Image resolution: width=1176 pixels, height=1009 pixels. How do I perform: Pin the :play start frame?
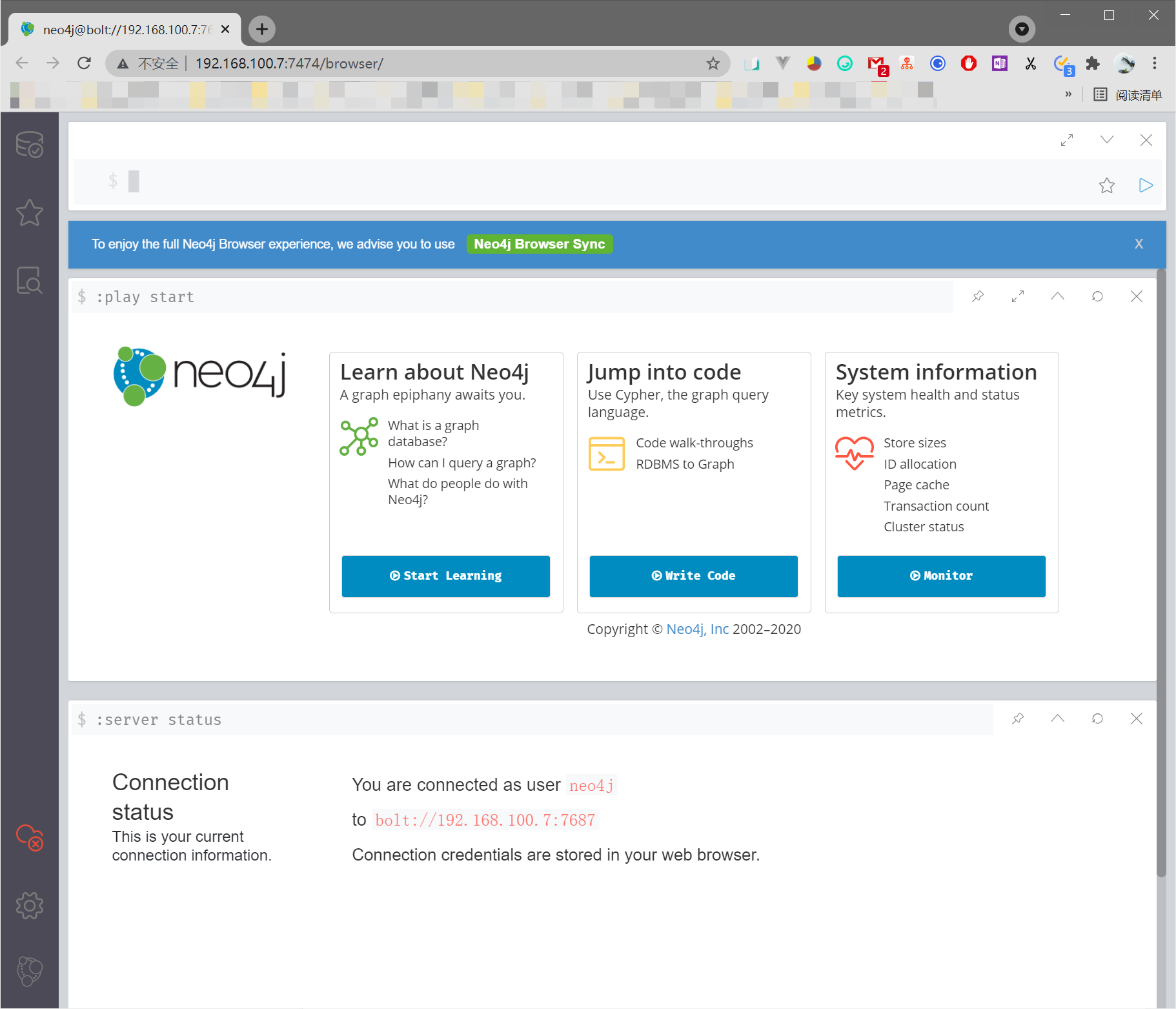[978, 296]
